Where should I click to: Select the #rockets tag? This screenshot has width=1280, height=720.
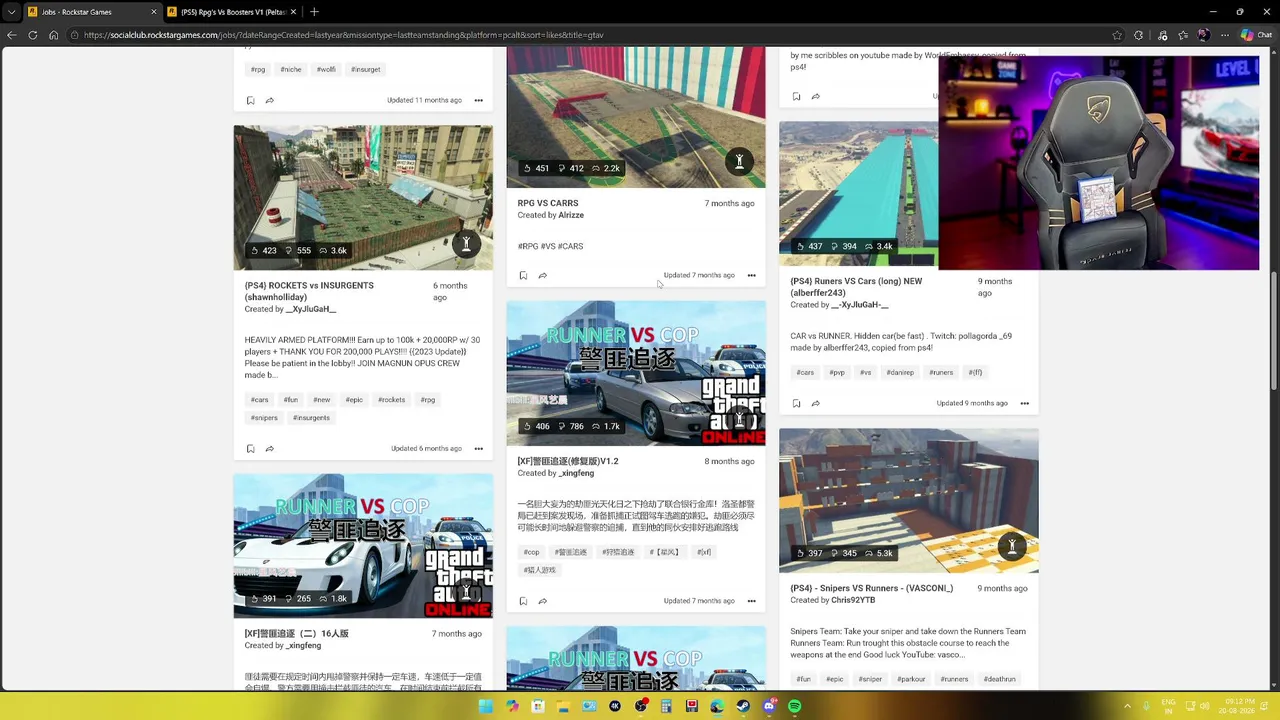coord(392,400)
